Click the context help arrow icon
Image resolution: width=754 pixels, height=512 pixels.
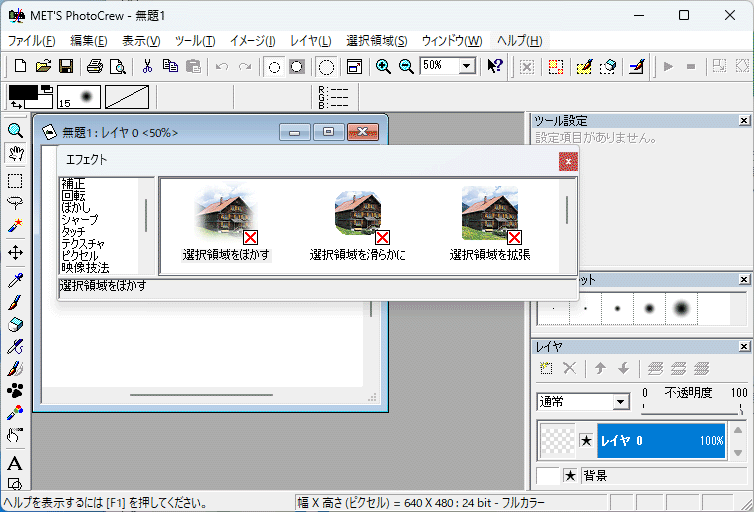[x=494, y=66]
